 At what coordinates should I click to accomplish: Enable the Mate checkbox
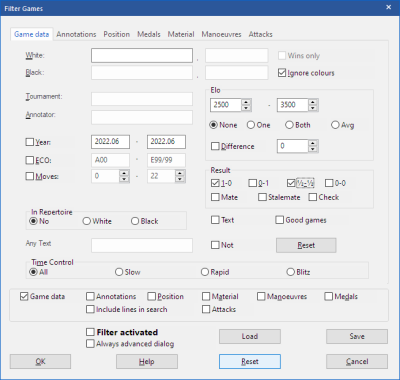tap(215, 197)
